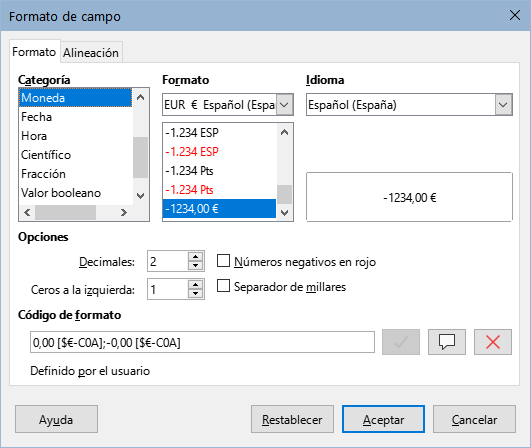Open the Idioma language dropdown

click(x=503, y=105)
